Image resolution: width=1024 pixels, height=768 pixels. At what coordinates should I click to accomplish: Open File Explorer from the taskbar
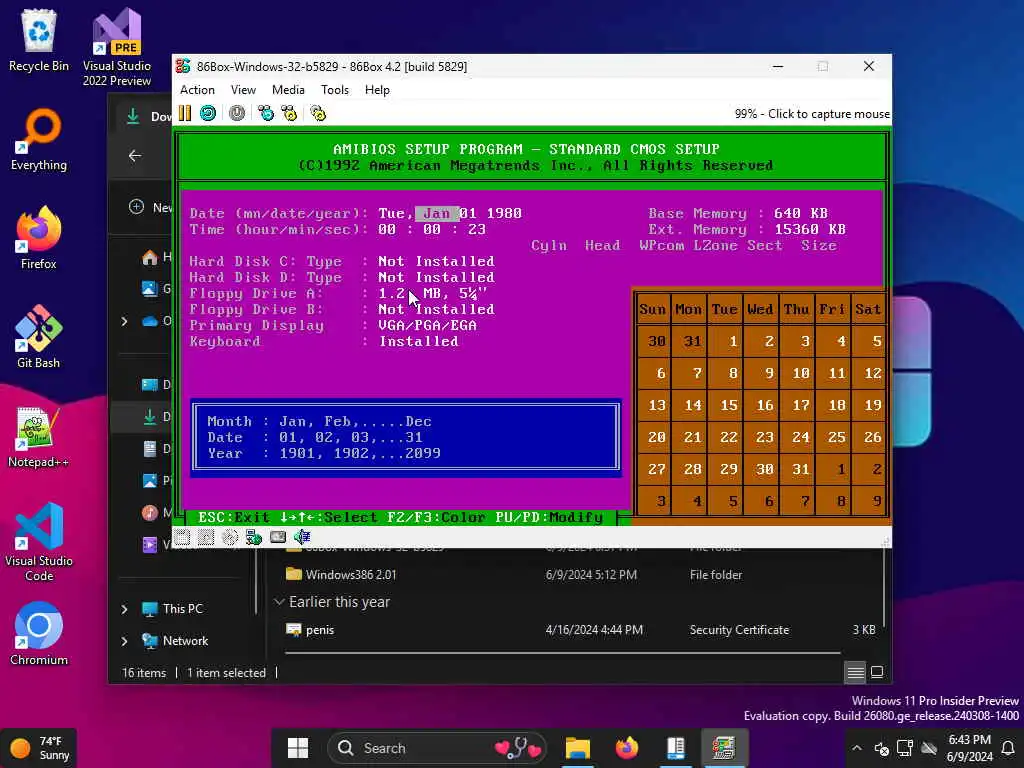(x=577, y=748)
